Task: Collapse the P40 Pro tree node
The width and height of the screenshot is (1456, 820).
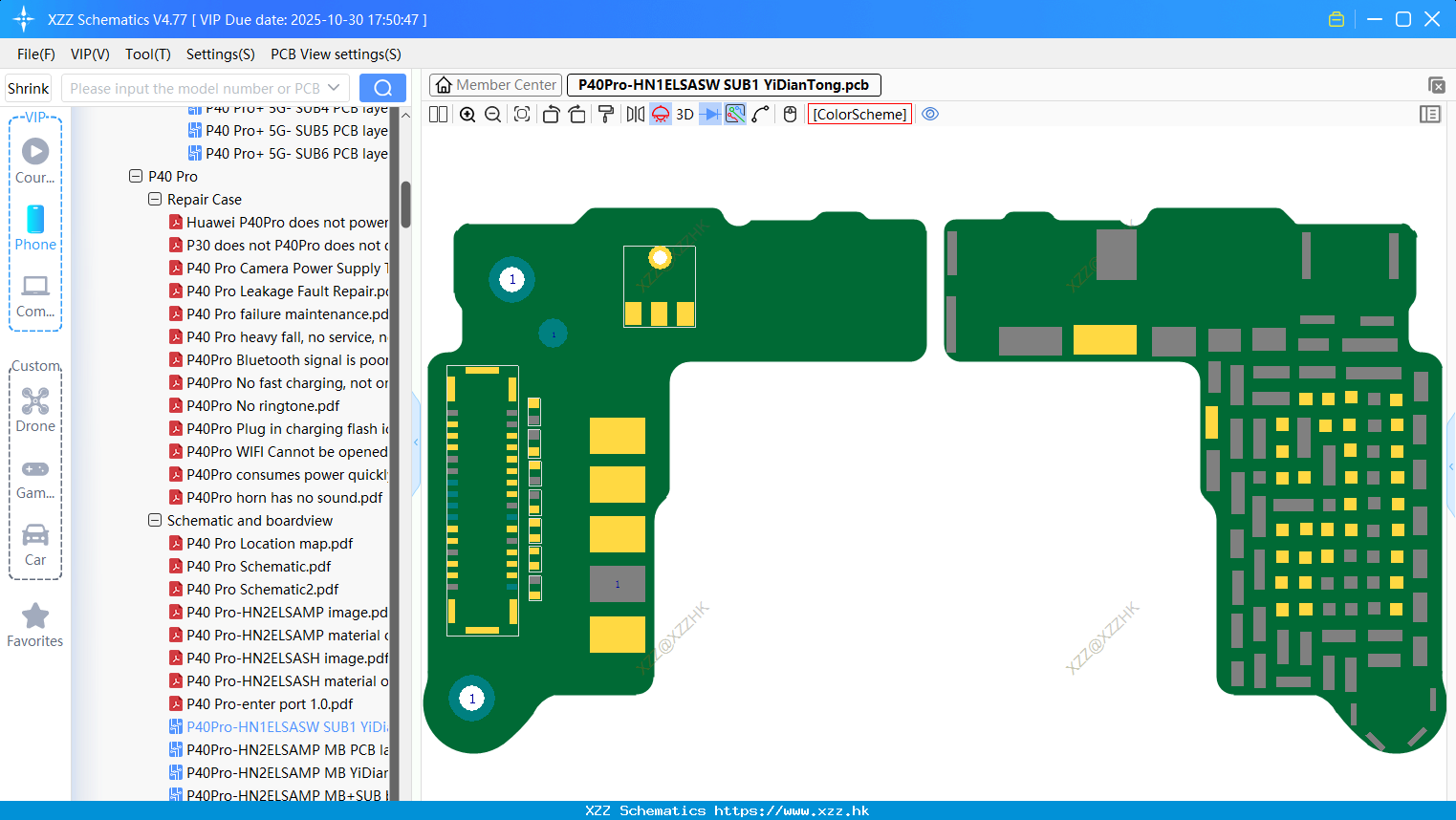Action: (x=136, y=176)
